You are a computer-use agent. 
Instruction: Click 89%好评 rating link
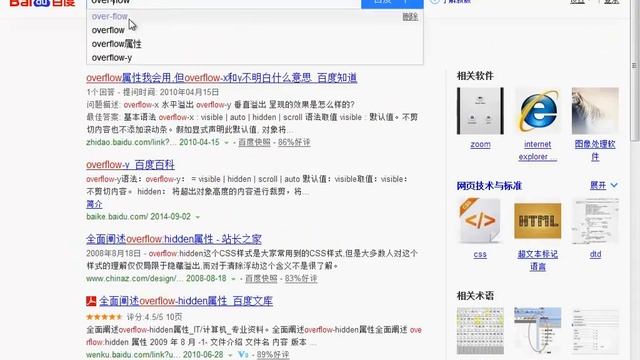coord(273,355)
